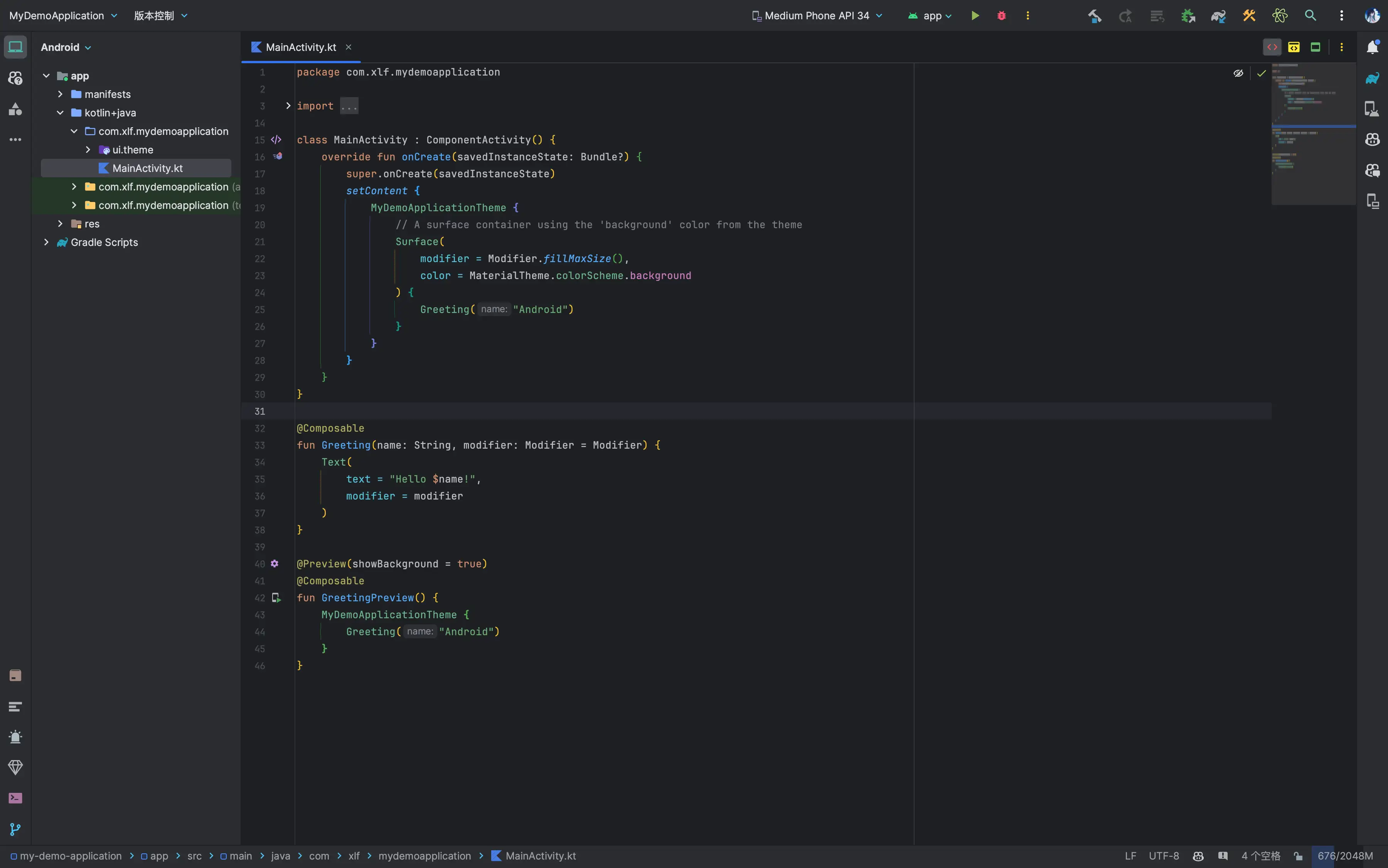This screenshot has height=868, width=1388.
Task: Open Resource Manager in left sidebar
Action: pos(15,78)
